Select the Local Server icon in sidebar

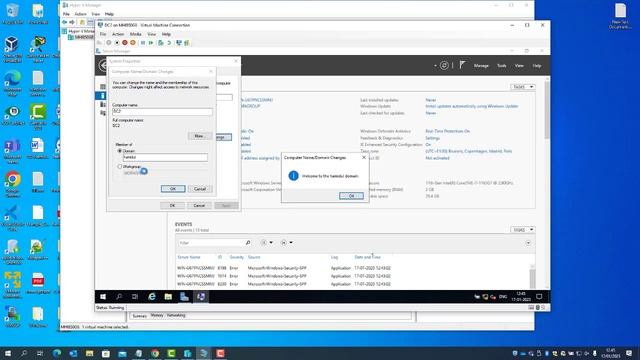pyautogui.click(x=102, y=96)
